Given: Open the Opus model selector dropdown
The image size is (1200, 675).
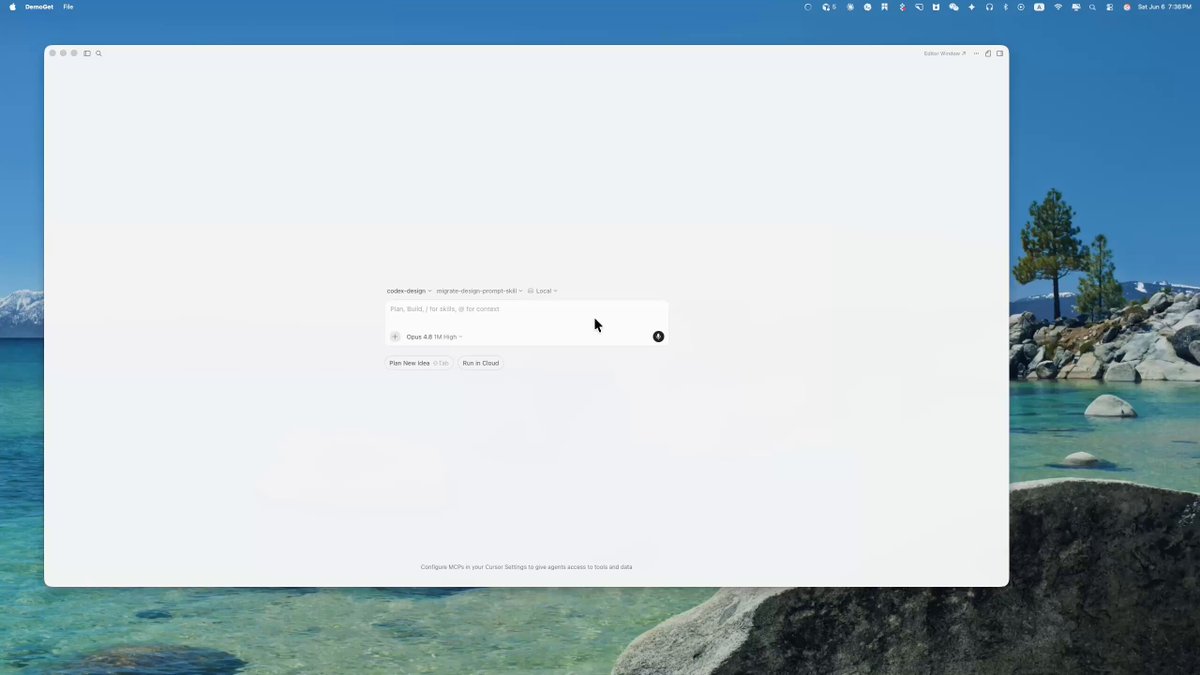Looking at the screenshot, I should click(434, 337).
